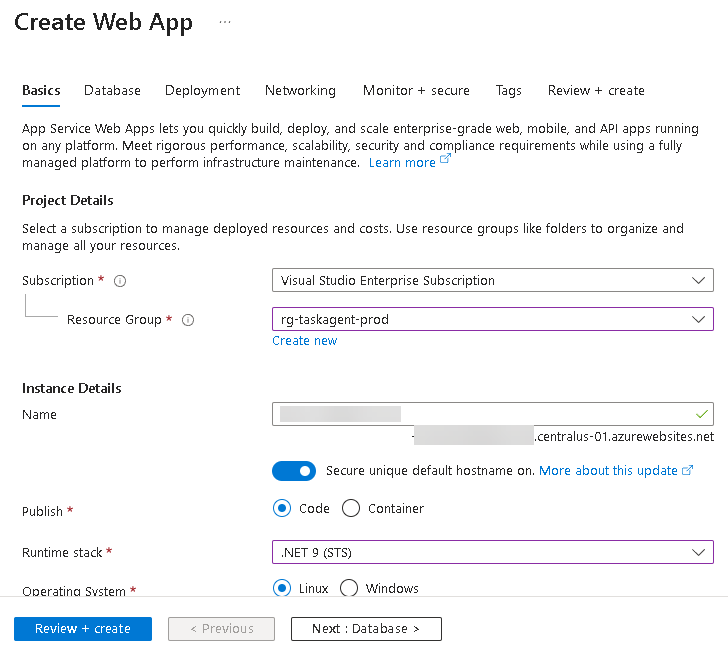This screenshot has height=653, width=728.
Task: Choose Windows as operating system
Action: pos(349,588)
